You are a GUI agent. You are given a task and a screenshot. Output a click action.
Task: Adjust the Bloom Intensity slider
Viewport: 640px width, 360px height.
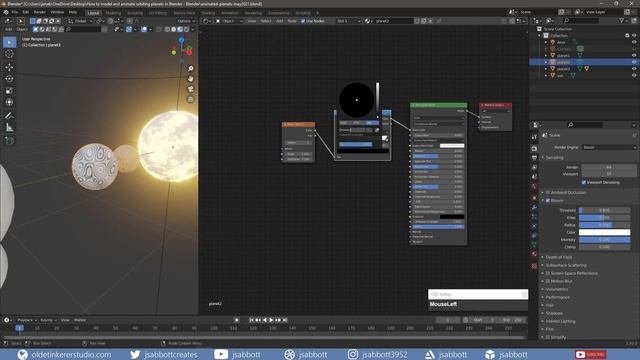coord(604,240)
